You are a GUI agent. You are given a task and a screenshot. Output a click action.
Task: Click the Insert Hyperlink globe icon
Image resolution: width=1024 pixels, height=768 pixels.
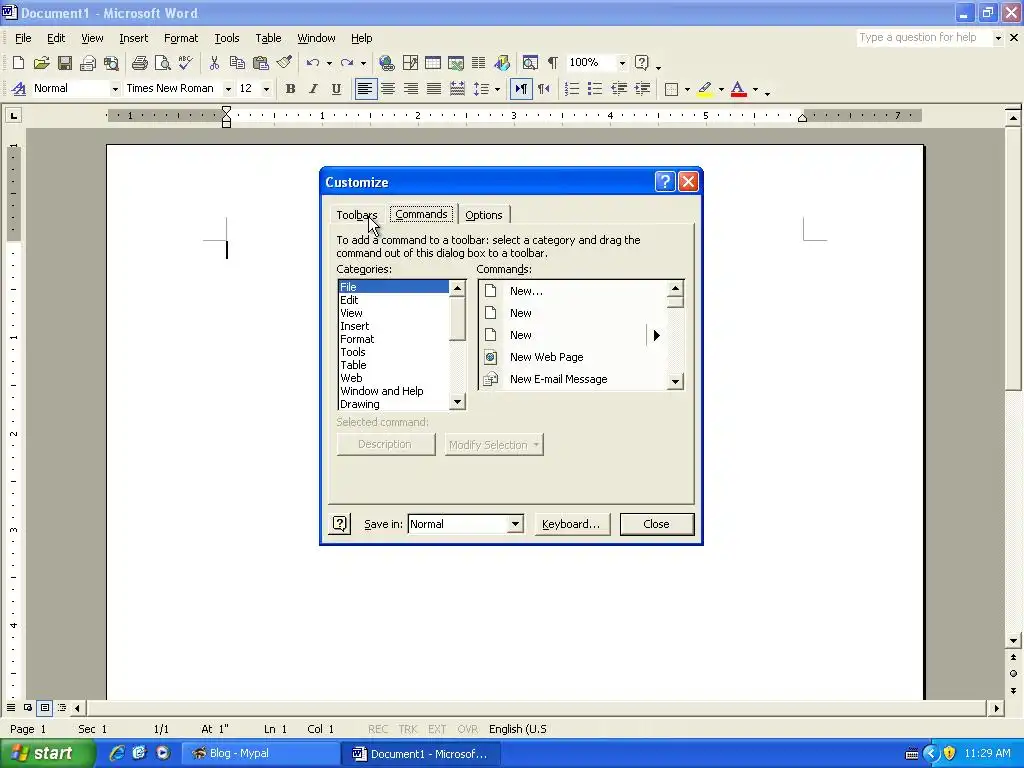pyautogui.click(x=387, y=63)
